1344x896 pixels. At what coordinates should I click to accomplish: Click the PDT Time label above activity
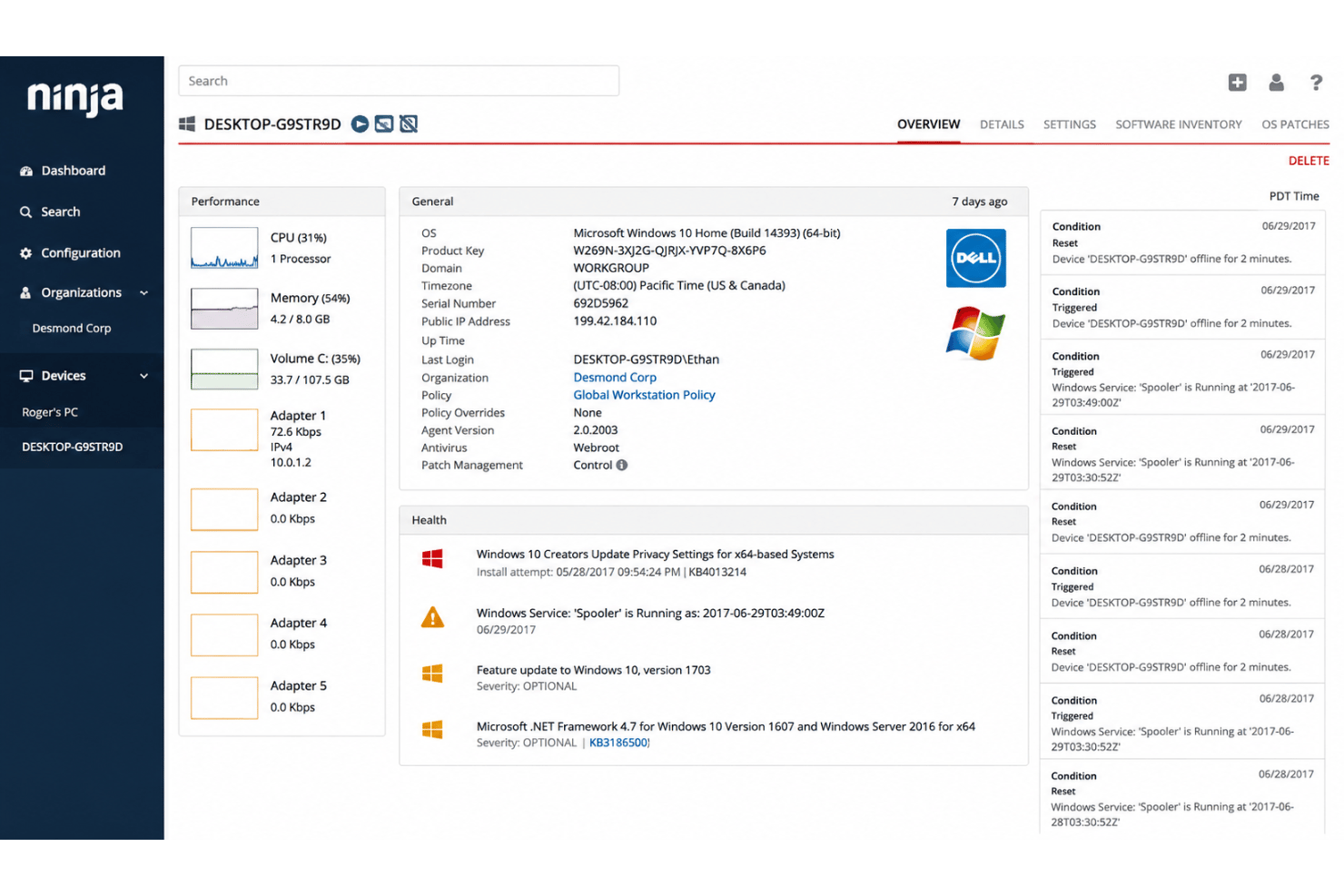point(1294,196)
